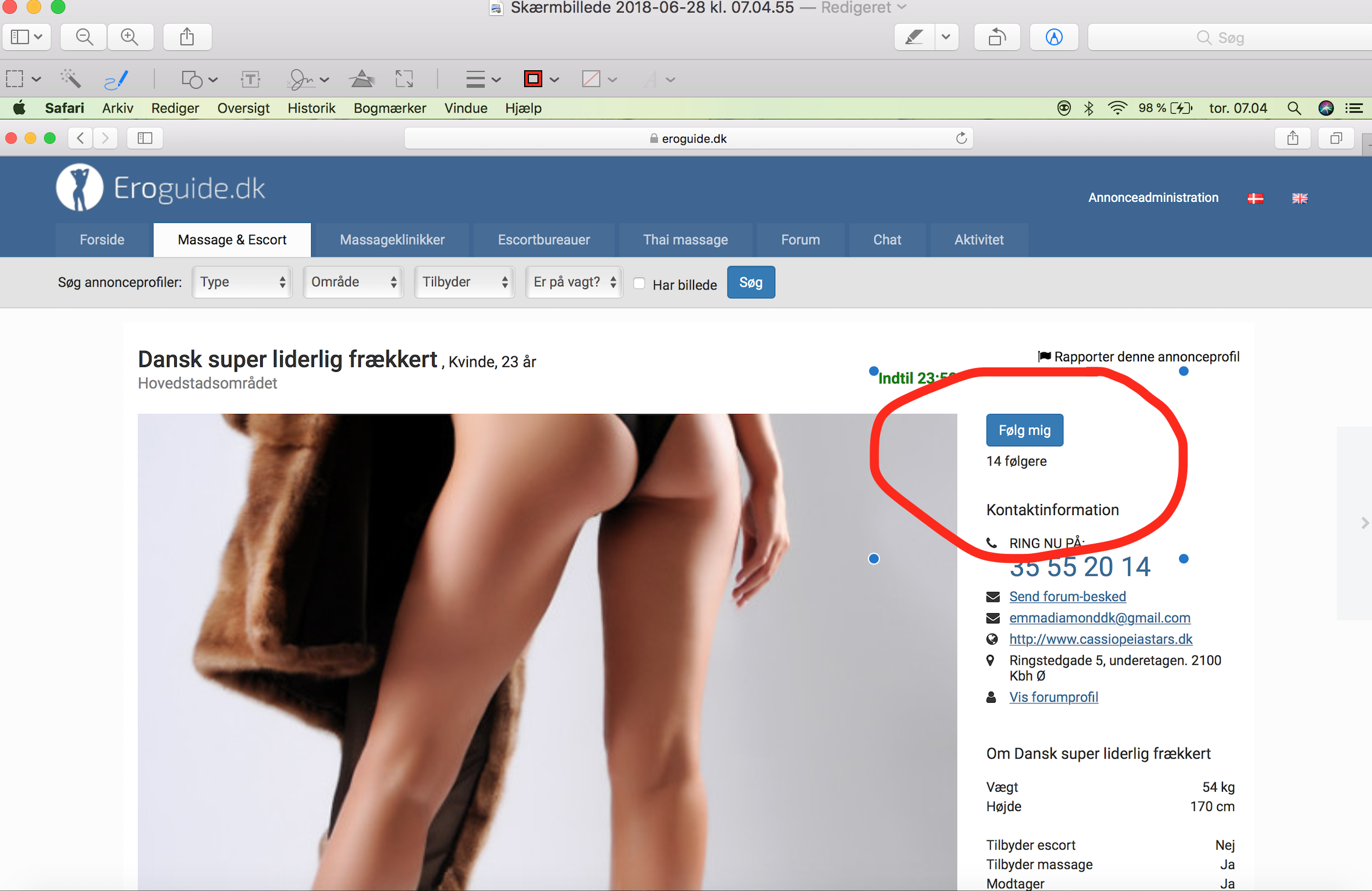The width and height of the screenshot is (1372, 891).
Task: Click the eroguide.dk address bar
Action: [x=688, y=139]
